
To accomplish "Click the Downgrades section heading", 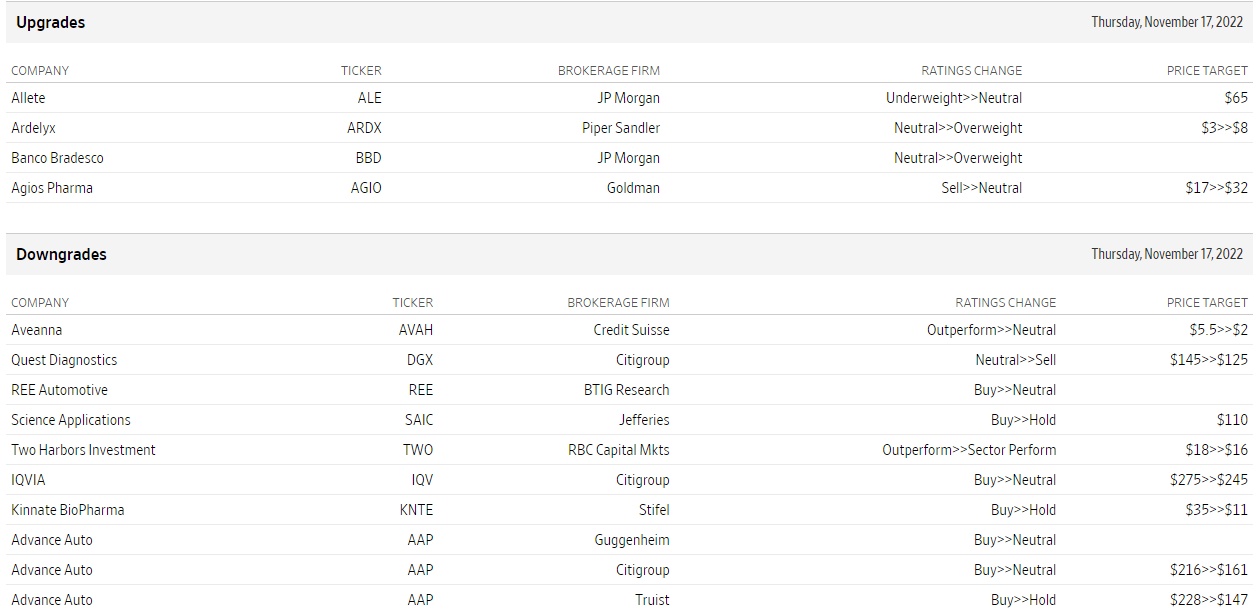I will pos(61,254).
